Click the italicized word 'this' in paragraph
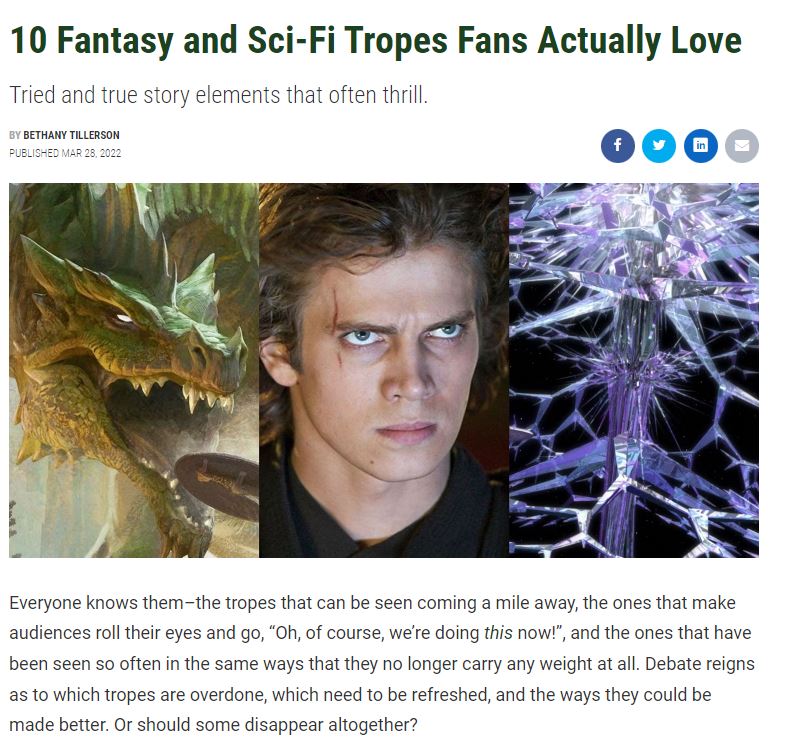 (x=498, y=633)
